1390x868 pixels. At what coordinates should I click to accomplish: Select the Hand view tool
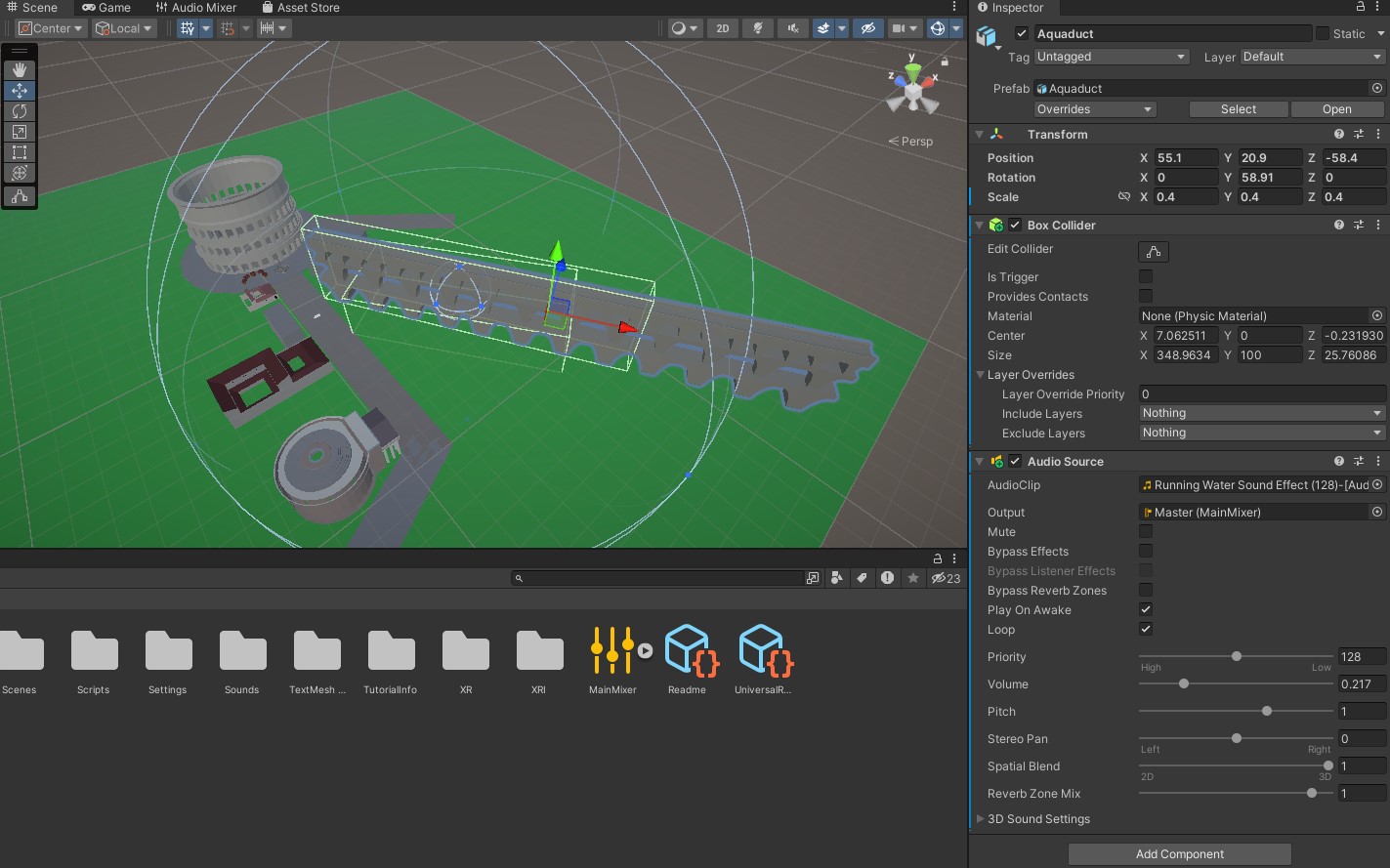click(19, 70)
